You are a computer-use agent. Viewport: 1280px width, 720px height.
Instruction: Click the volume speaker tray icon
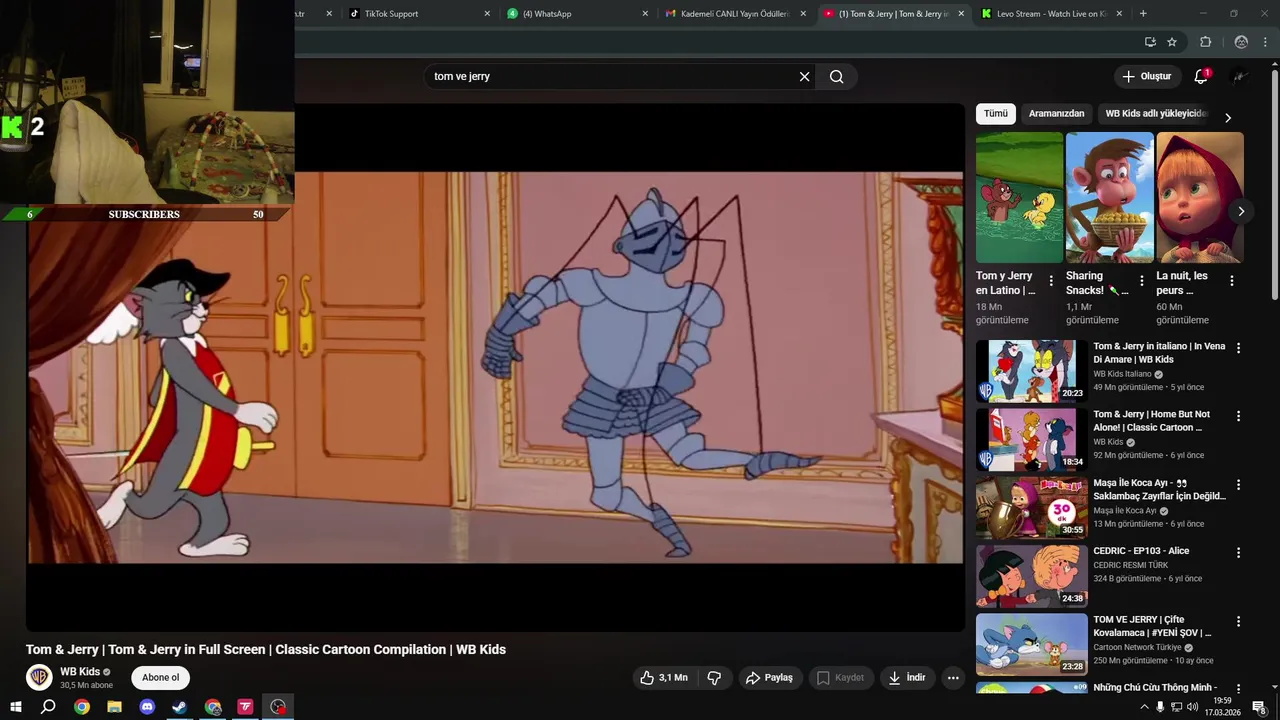(1192, 707)
